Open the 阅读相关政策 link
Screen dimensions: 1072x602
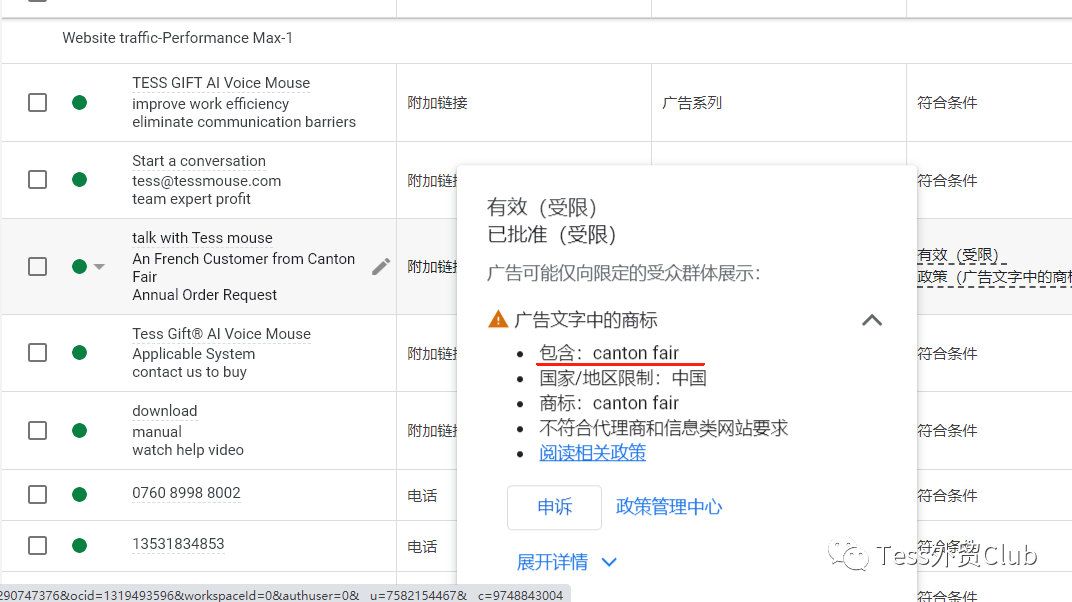[x=592, y=453]
